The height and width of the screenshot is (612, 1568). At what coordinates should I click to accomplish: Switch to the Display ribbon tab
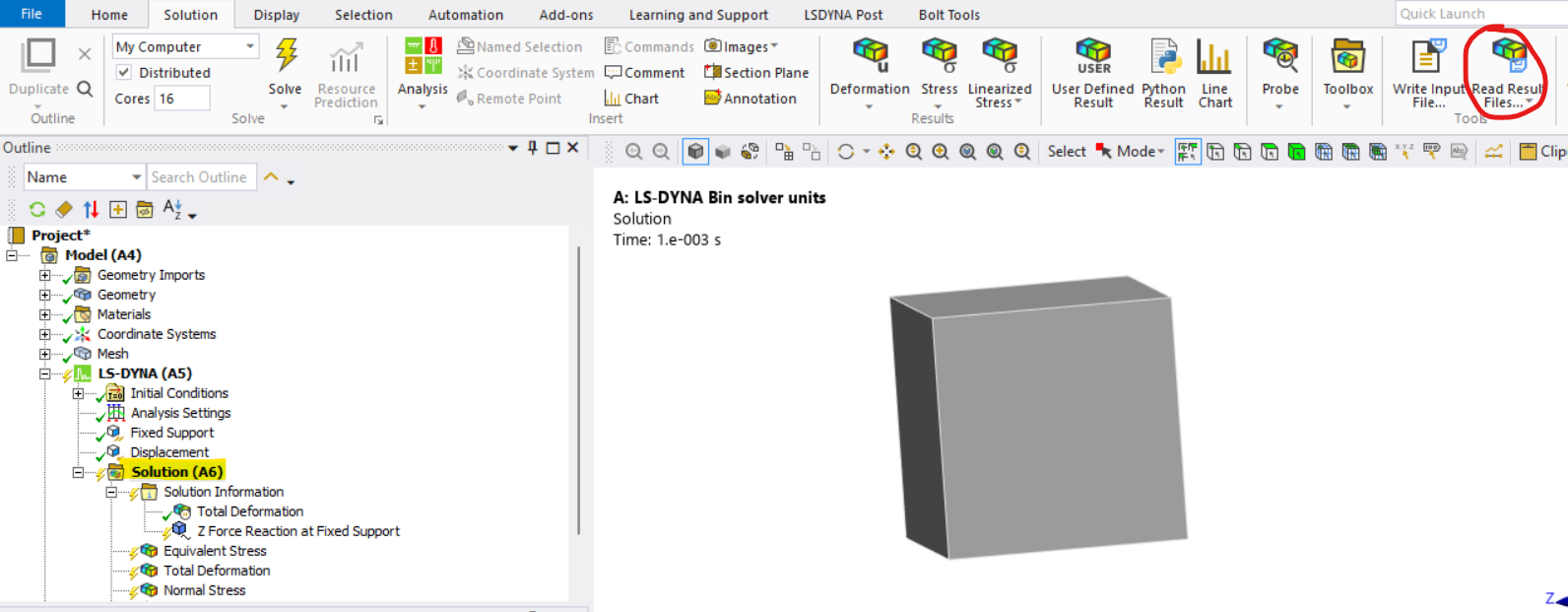[276, 15]
